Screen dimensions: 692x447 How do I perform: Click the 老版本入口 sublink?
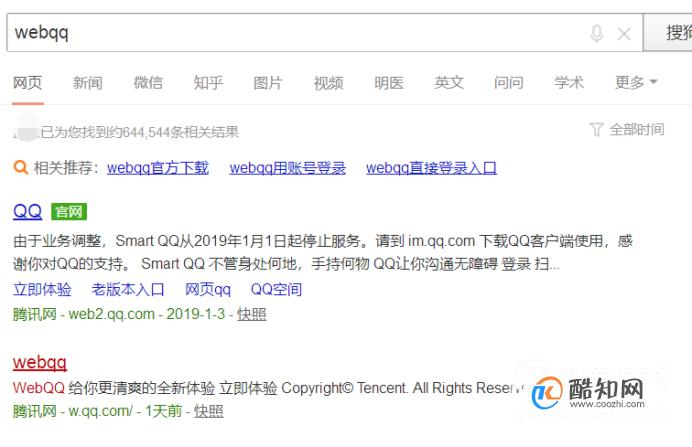tap(128, 289)
